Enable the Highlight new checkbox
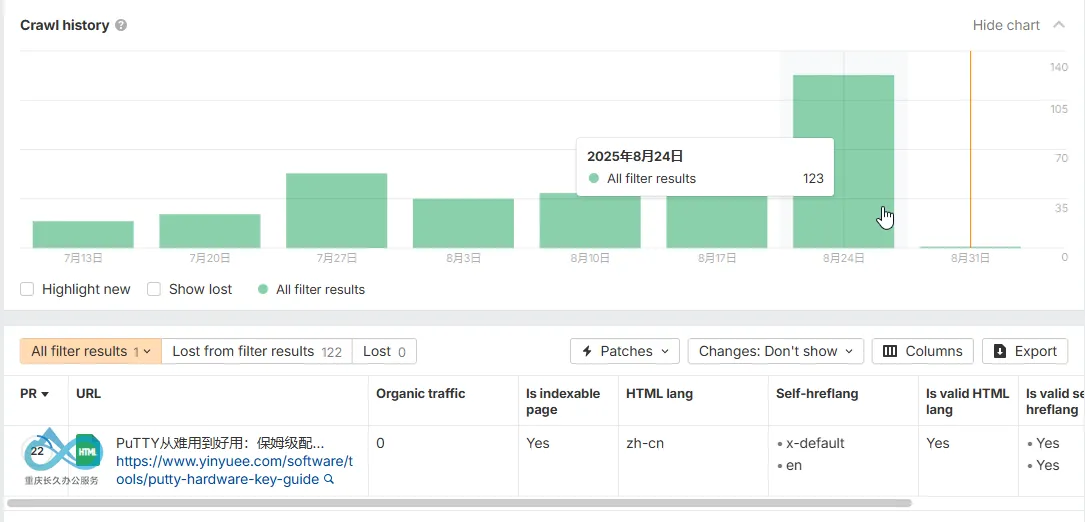 point(27,289)
